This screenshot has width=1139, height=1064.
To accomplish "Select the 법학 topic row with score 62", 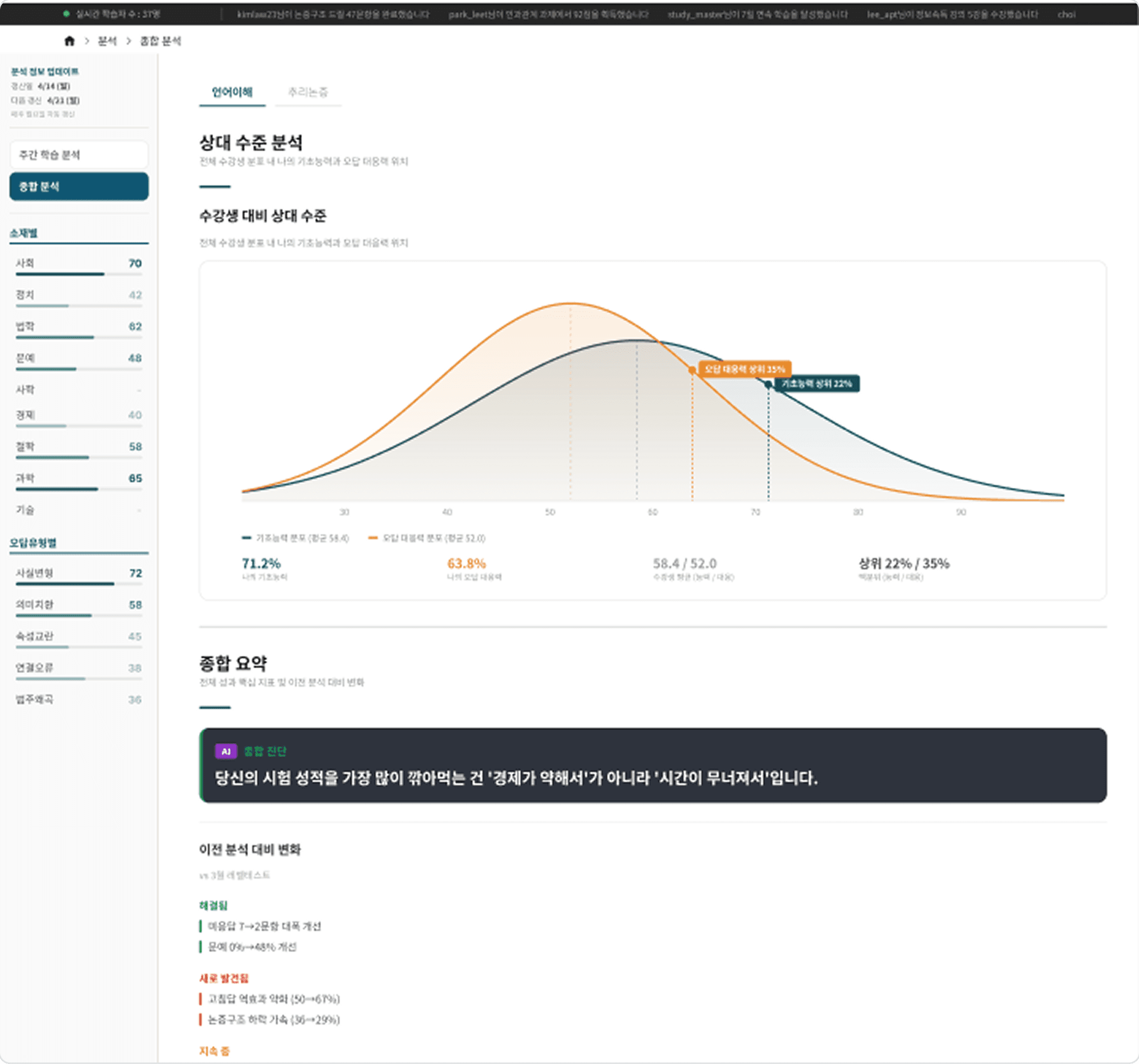I will [79, 329].
